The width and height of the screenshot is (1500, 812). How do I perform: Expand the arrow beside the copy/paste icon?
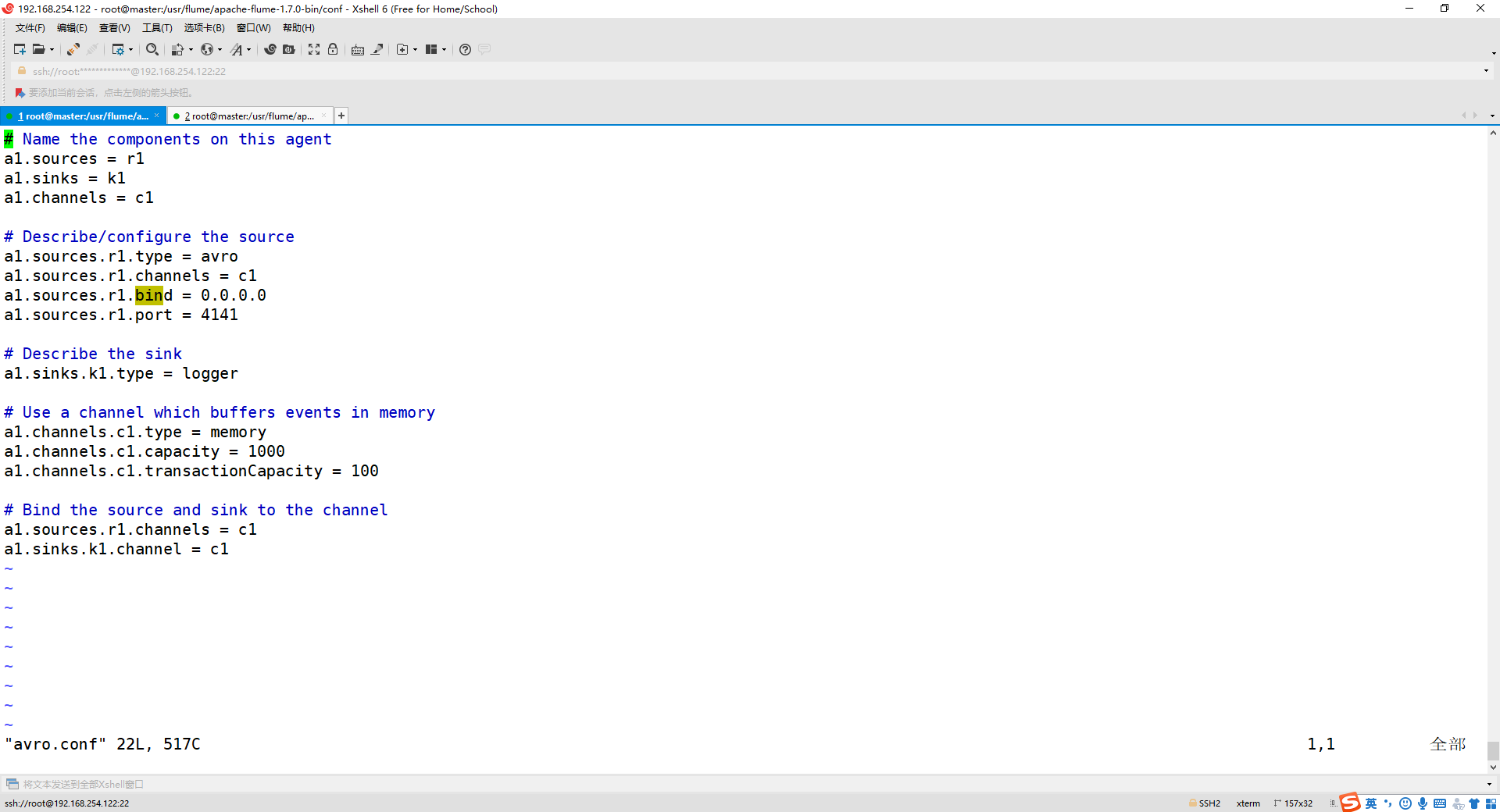tap(191, 49)
